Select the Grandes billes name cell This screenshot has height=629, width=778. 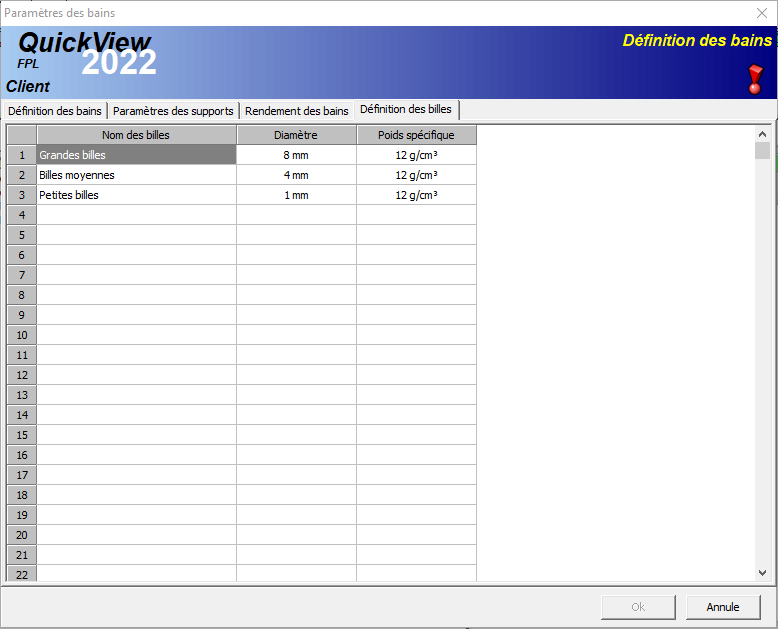point(136,155)
